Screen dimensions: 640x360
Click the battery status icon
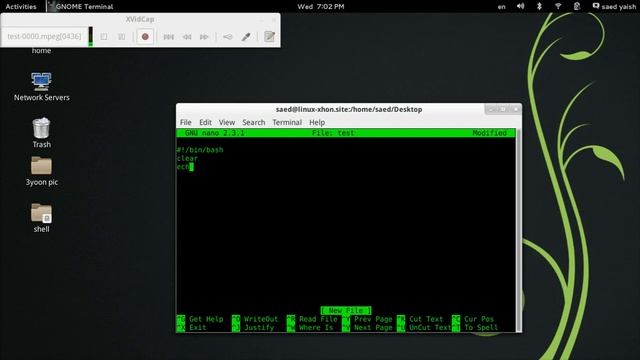point(577,6)
